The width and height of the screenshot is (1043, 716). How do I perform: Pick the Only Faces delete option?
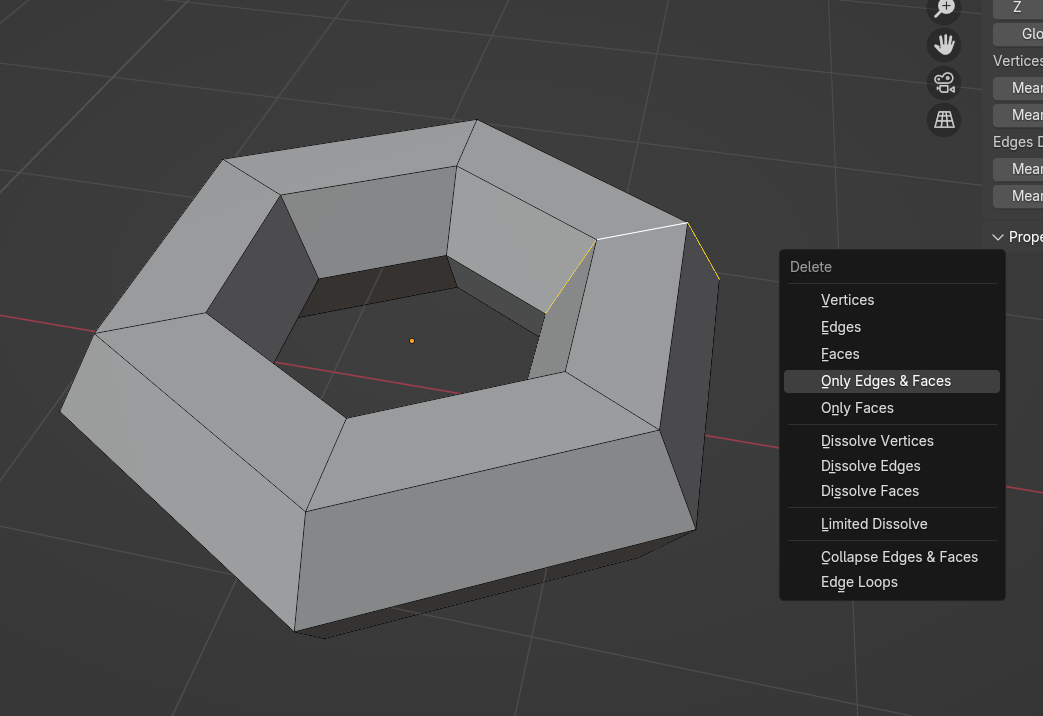click(891, 408)
